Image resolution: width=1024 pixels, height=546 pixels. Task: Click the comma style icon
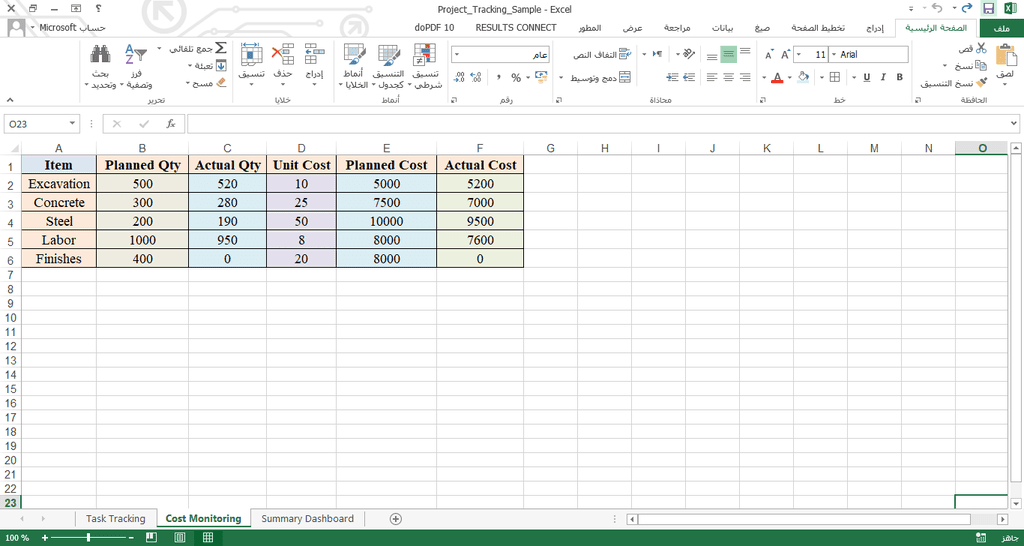tap(499, 78)
